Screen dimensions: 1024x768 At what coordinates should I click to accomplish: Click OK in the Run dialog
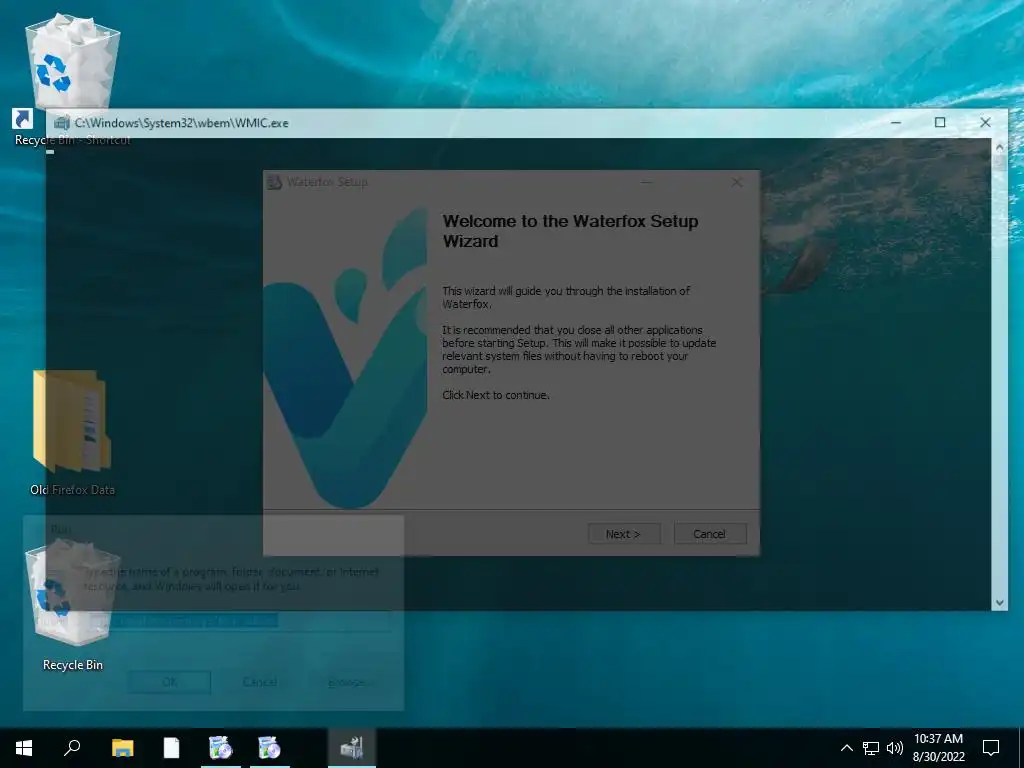[170, 682]
